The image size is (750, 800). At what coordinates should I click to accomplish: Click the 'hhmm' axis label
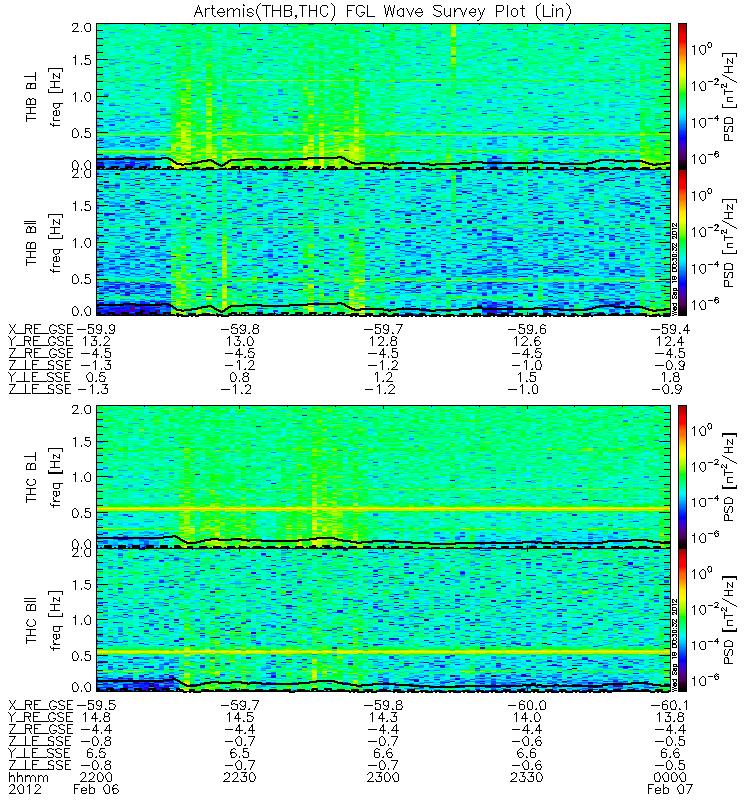click(x=29, y=778)
